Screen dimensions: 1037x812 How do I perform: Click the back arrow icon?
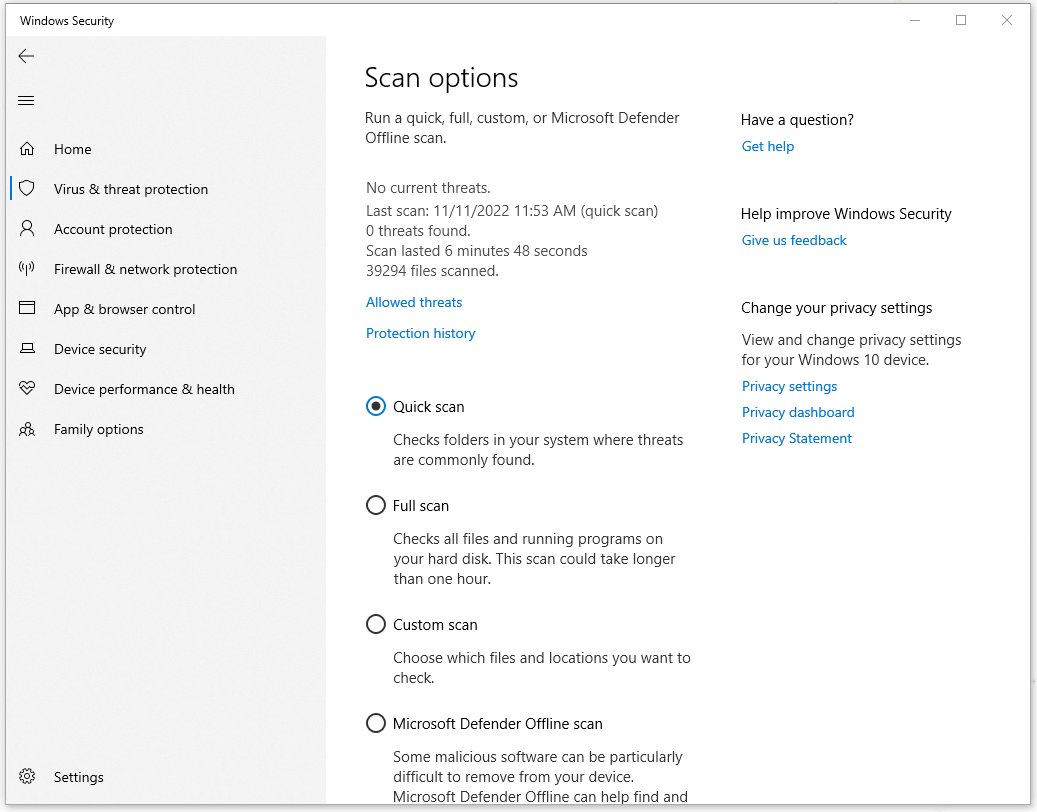point(26,56)
